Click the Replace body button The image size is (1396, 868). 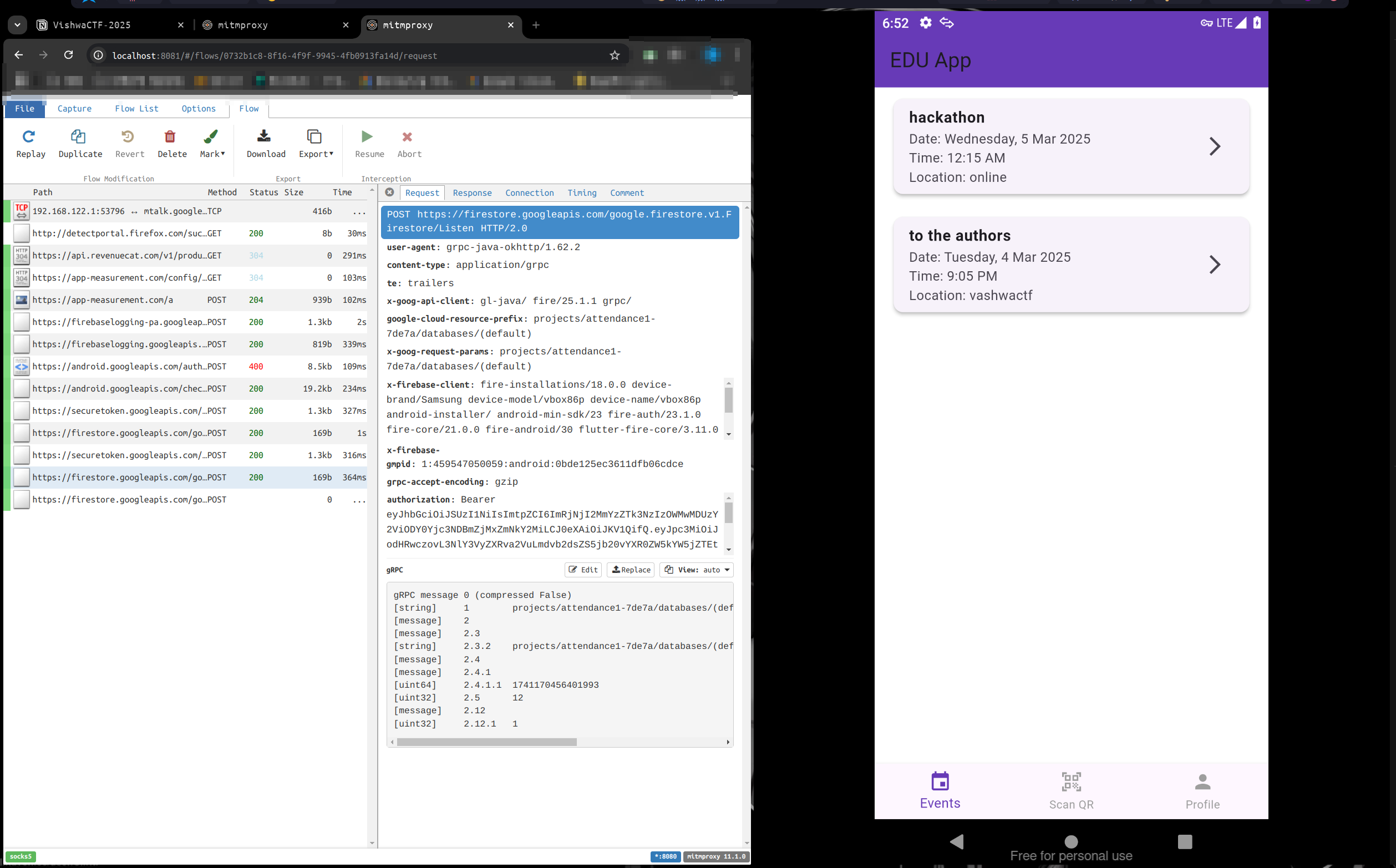click(x=631, y=570)
